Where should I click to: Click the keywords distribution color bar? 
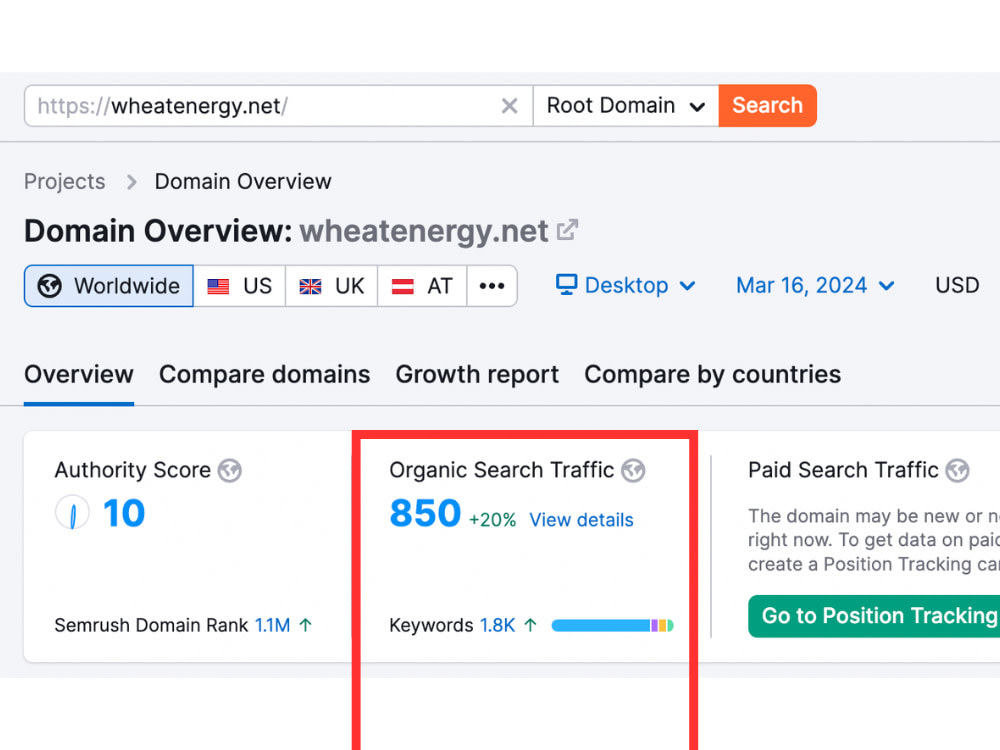pos(612,626)
